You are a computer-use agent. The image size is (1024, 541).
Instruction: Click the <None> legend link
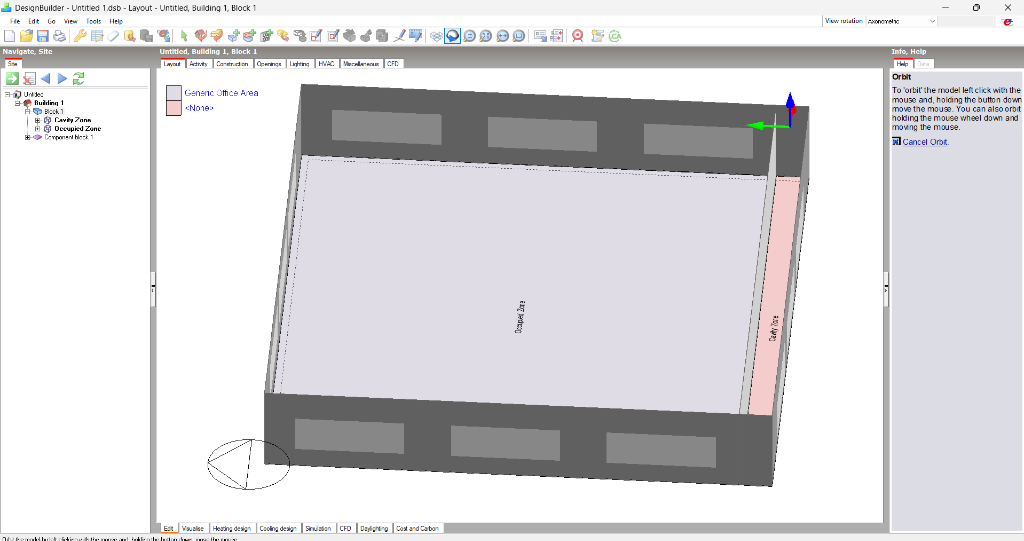click(x=199, y=108)
